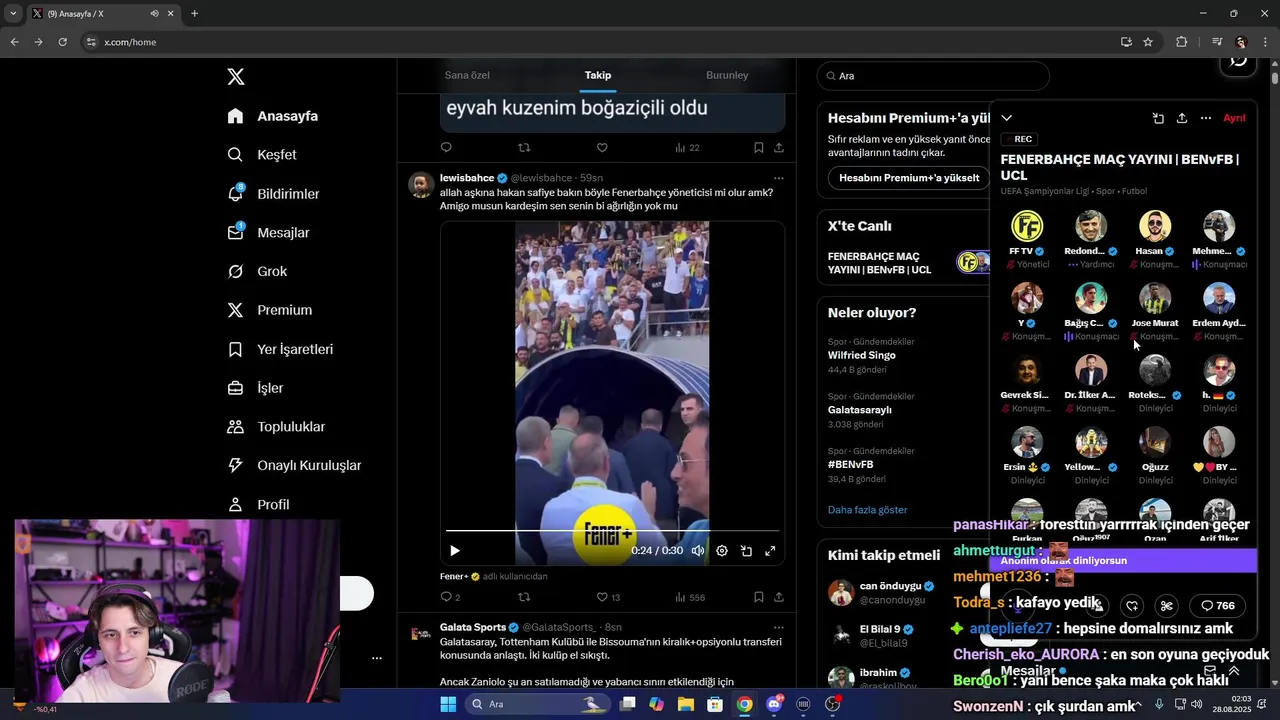Screen dimensions: 1280x720
Task: Click Hesabını Premium+'a yükselt button
Action: click(909, 178)
